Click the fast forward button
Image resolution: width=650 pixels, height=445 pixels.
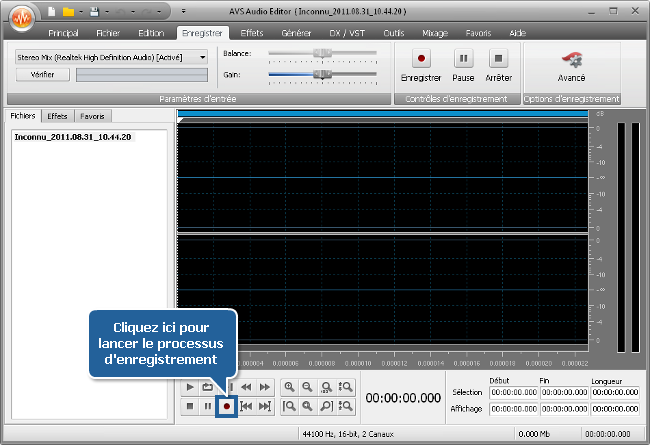265,387
